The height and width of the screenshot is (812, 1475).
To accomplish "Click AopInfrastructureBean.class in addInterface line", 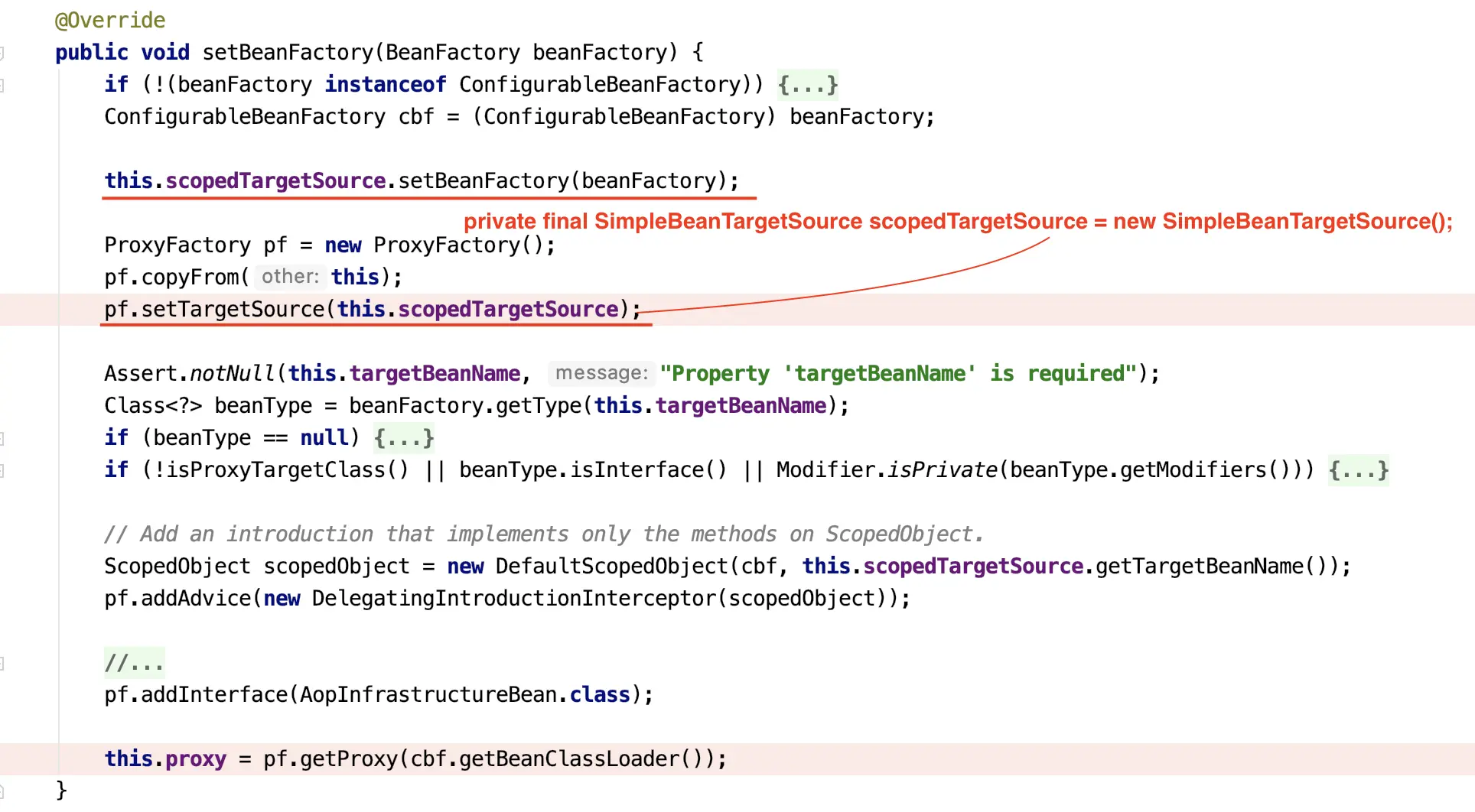I will point(465,694).
